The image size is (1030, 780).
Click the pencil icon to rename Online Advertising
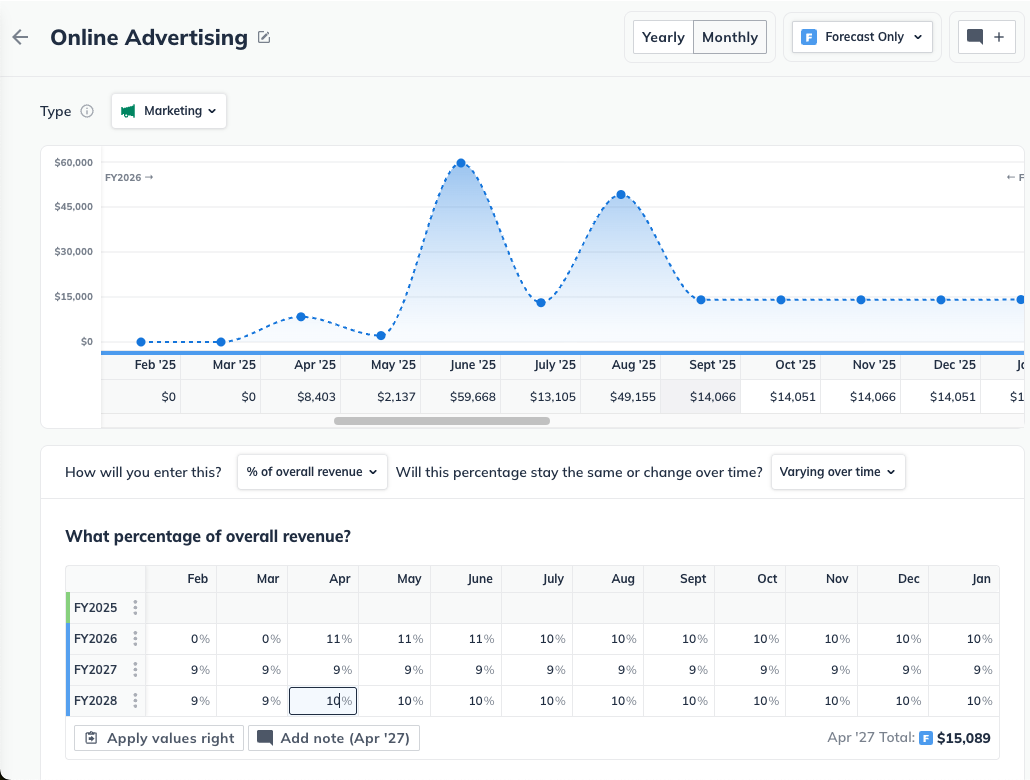click(x=263, y=36)
